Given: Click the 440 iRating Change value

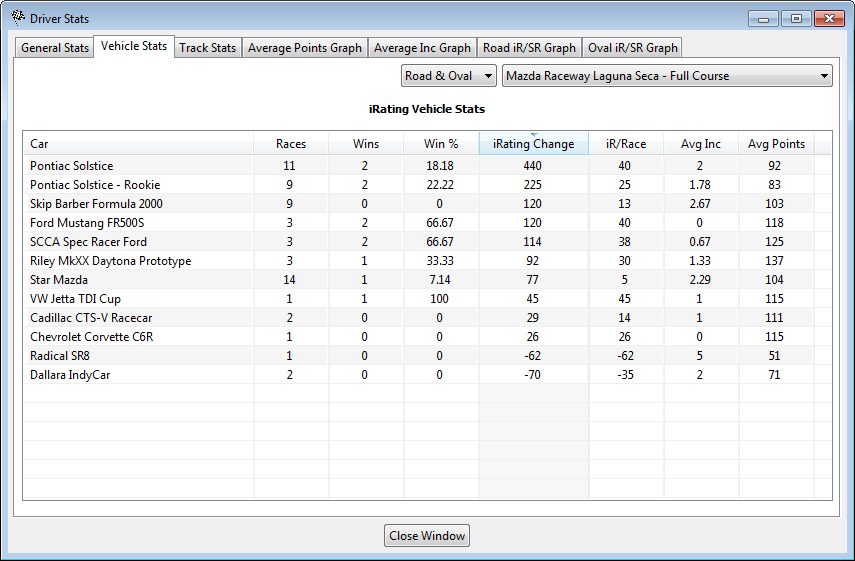Looking at the screenshot, I should click(x=532, y=166).
